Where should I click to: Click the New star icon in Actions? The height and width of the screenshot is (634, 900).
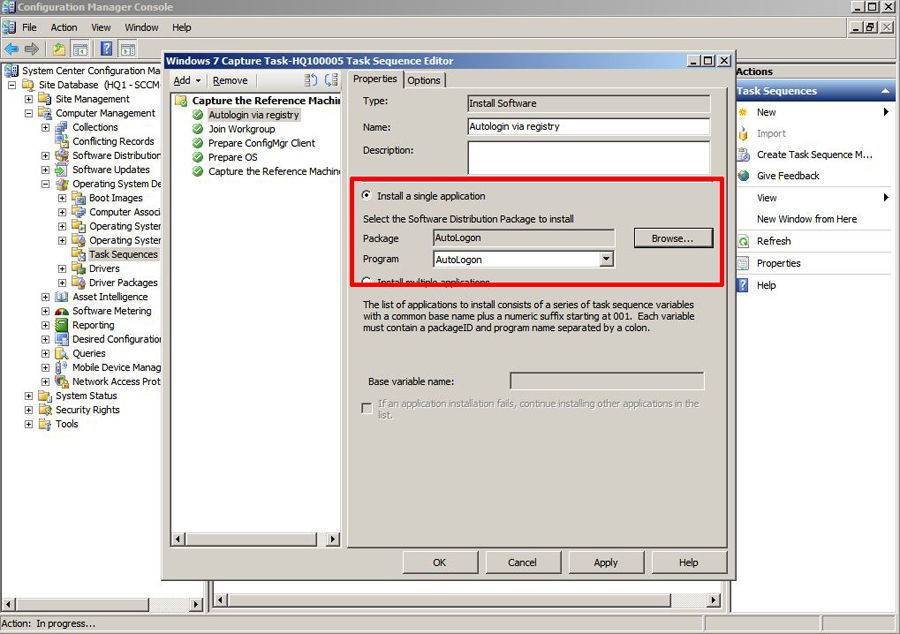click(x=743, y=112)
